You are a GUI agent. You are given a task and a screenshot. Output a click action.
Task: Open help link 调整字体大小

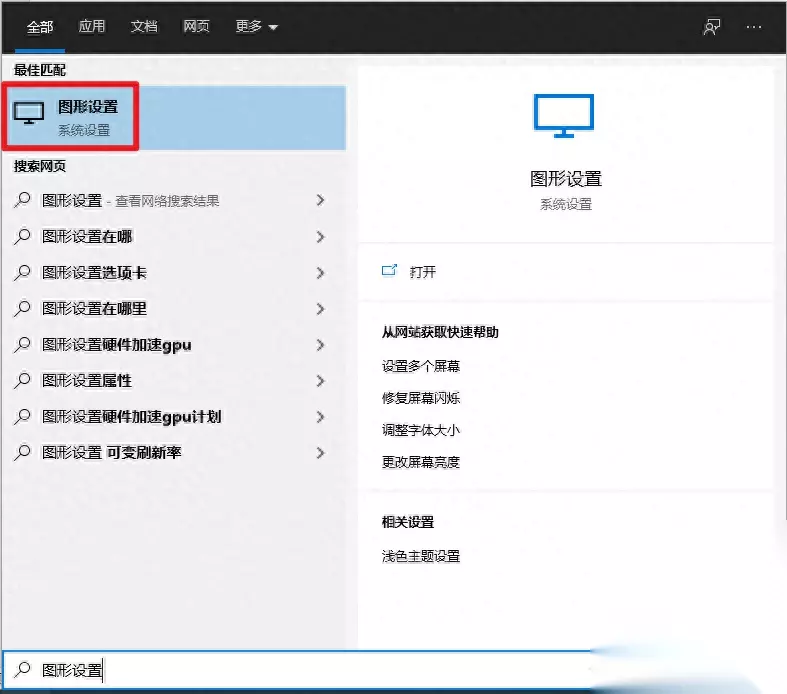421,430
